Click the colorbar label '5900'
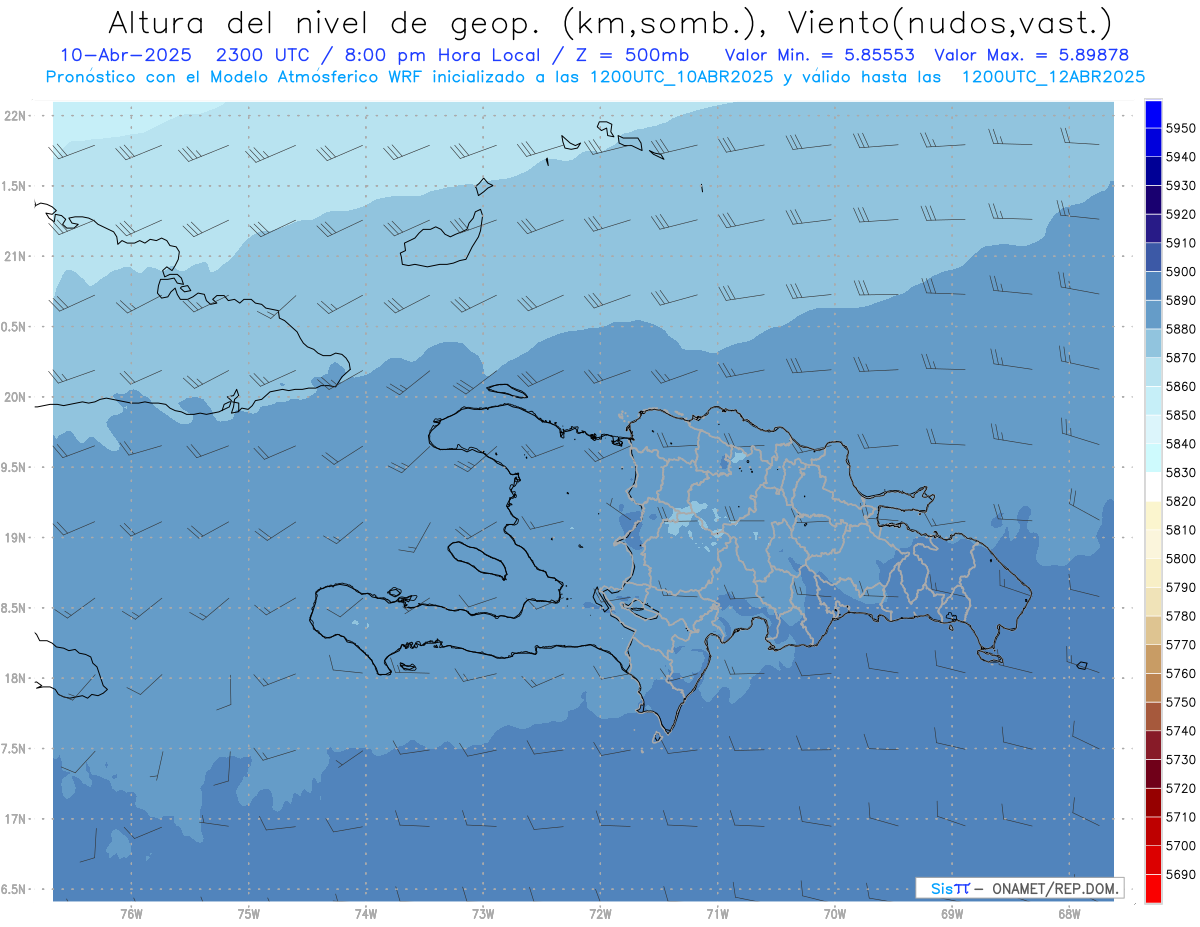Viewport: 1200px width, 927px height. point(1181,271)
